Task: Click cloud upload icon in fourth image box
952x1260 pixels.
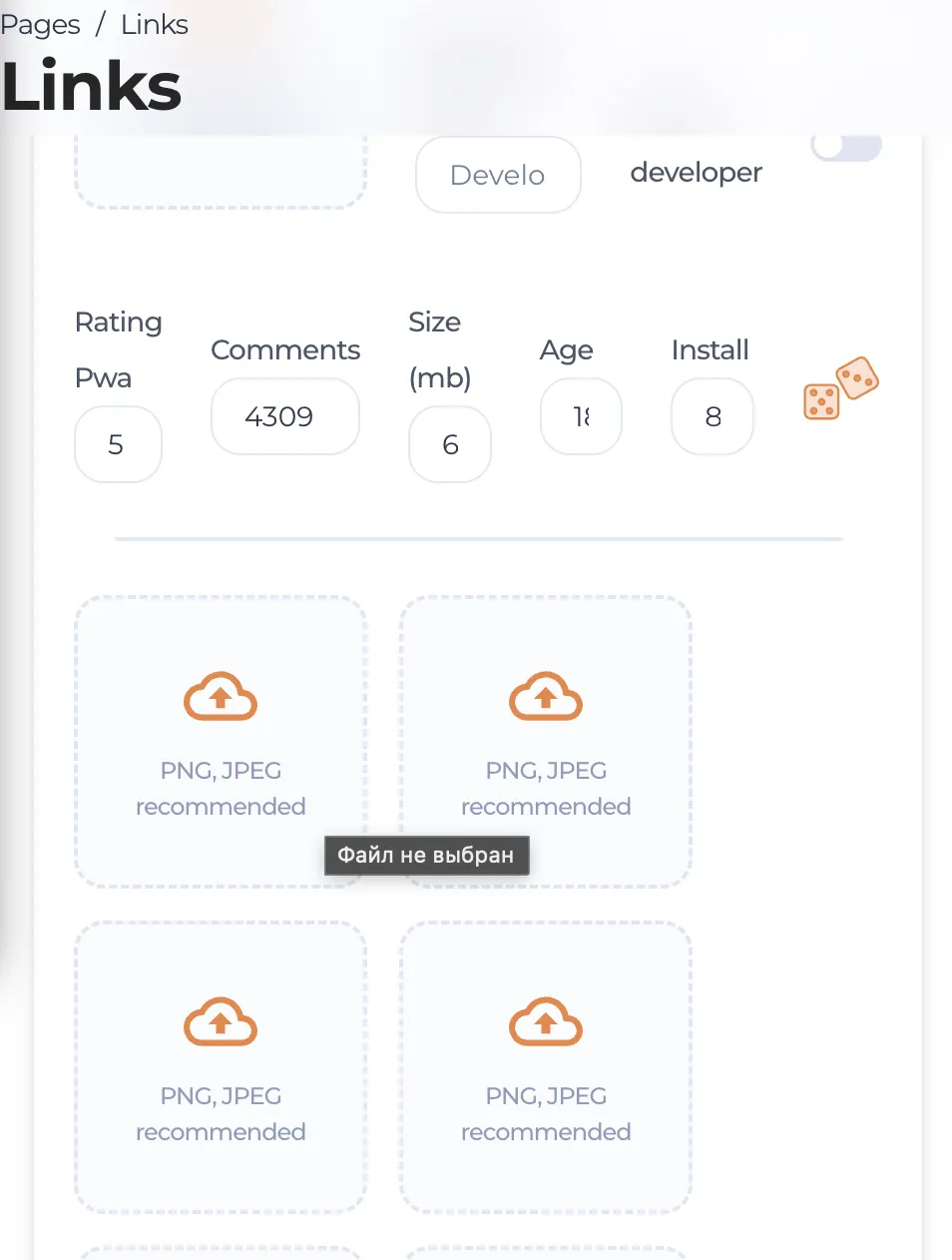Action: 546,1022
